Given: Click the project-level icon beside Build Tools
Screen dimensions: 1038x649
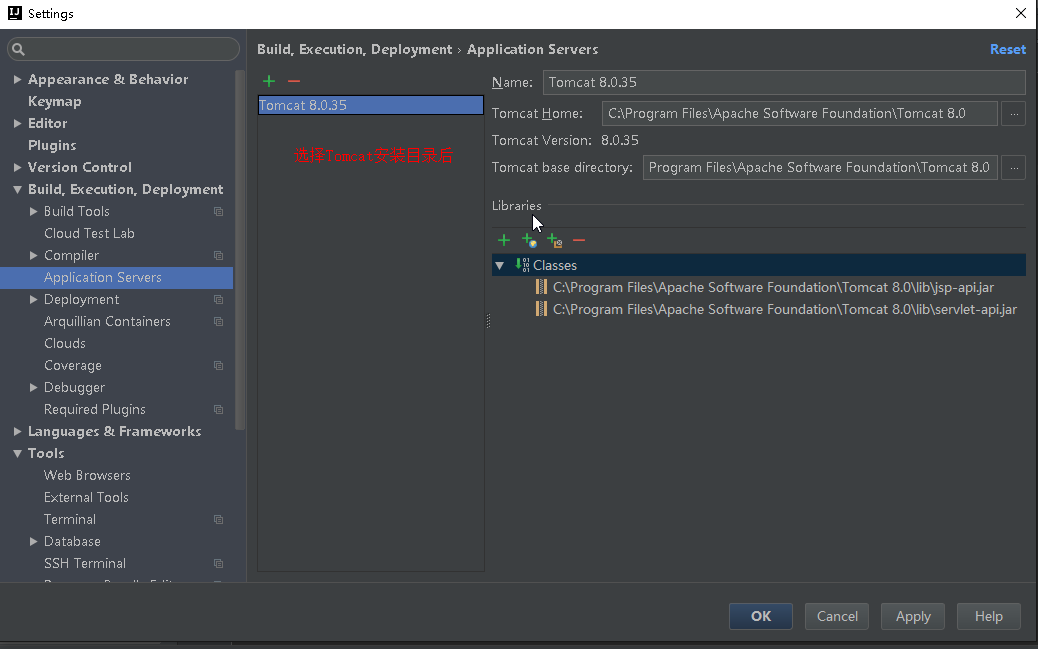Looking at the screenshot, I should [218, 211].
